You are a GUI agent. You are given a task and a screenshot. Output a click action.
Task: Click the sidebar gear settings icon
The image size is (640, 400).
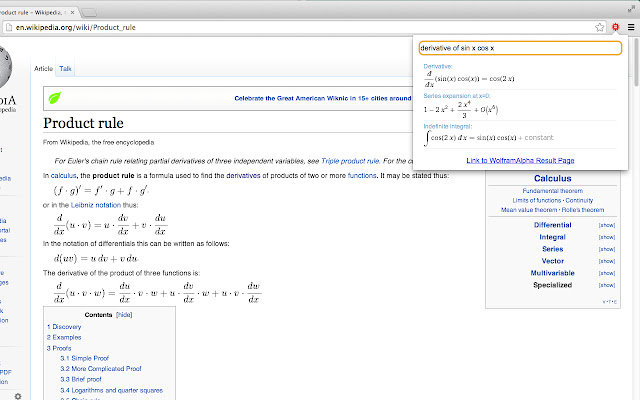click(x=18, y=396)
